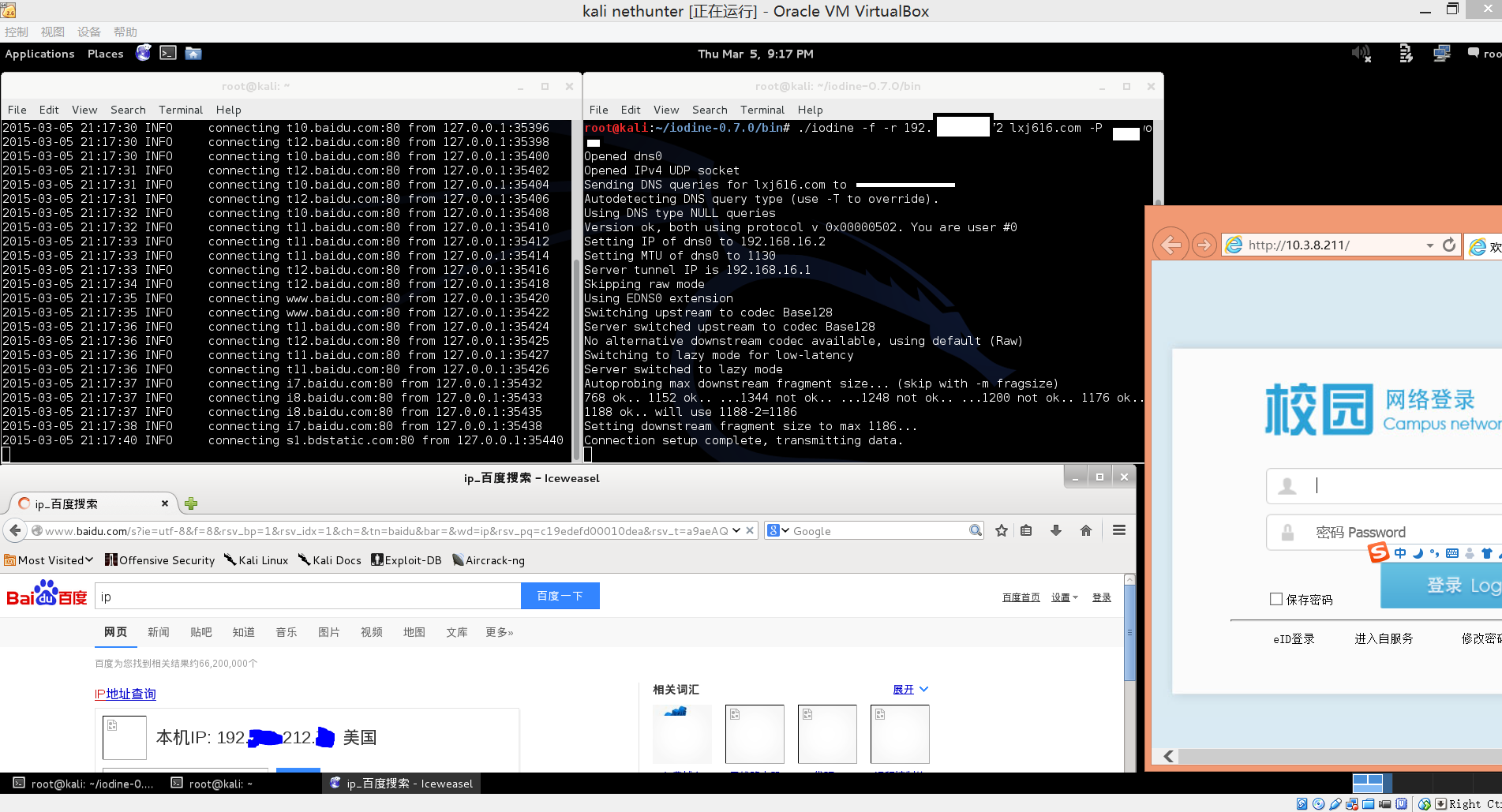Screen dimensions: 1502x812
Task: Open the Baidu 更多» tab
Action: 500,632
